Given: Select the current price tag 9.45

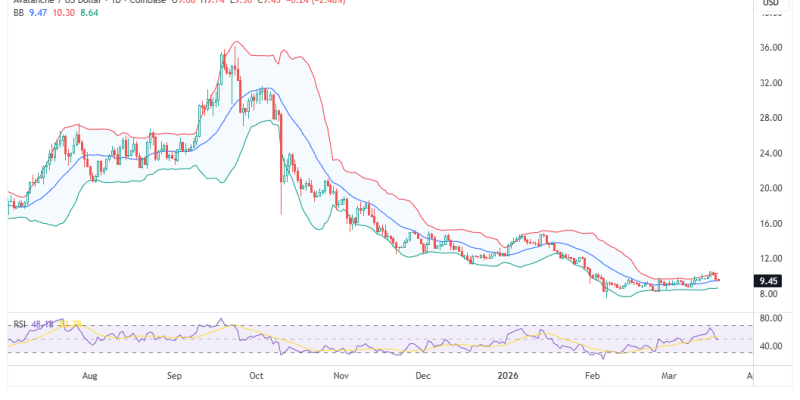Looking at the screenshot, I should pos(769,282).
